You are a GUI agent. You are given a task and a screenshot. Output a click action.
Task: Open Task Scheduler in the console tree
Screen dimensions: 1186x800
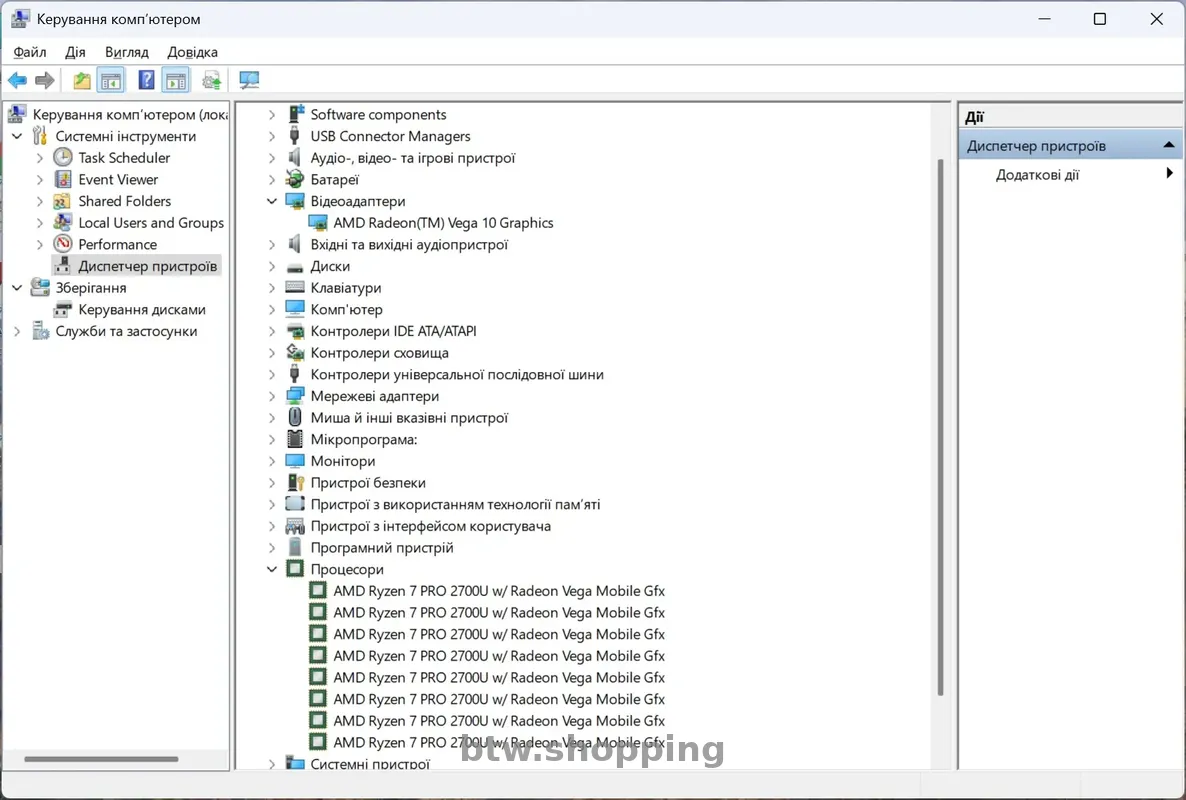point(124,158)
